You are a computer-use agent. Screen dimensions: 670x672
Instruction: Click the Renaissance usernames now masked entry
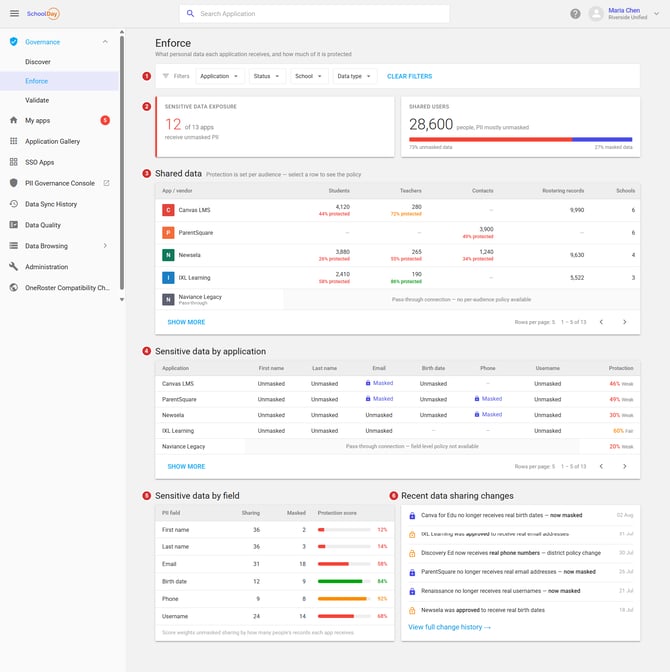[520, 591]
